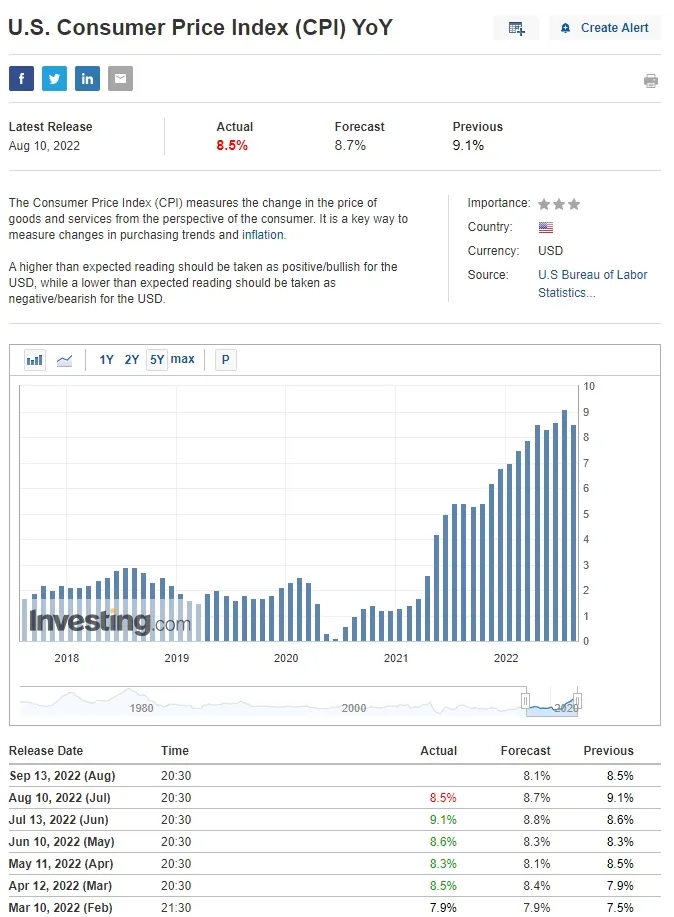Click the right range slider handle
The height and width of the screenshot is (917, 674).
[x=577, y=700]
